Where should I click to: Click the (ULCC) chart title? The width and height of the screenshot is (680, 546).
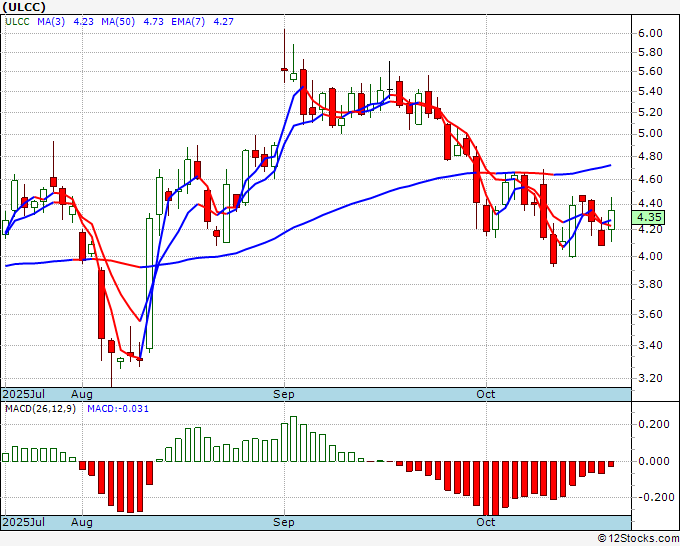pos(24,7)
